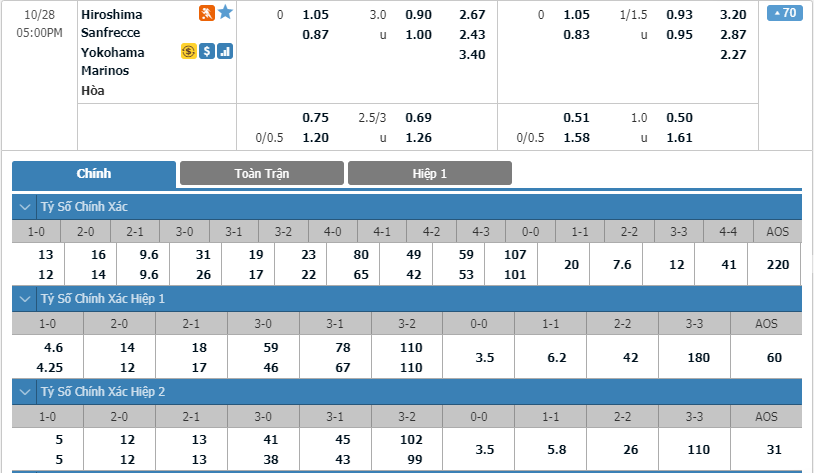
Task: Collapse markets with the 70 button
Action: pos(784,12)
